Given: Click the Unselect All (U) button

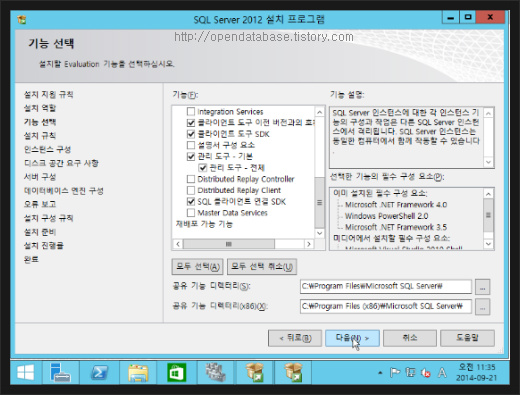Looking at the screenshot, I should (262, 267).
